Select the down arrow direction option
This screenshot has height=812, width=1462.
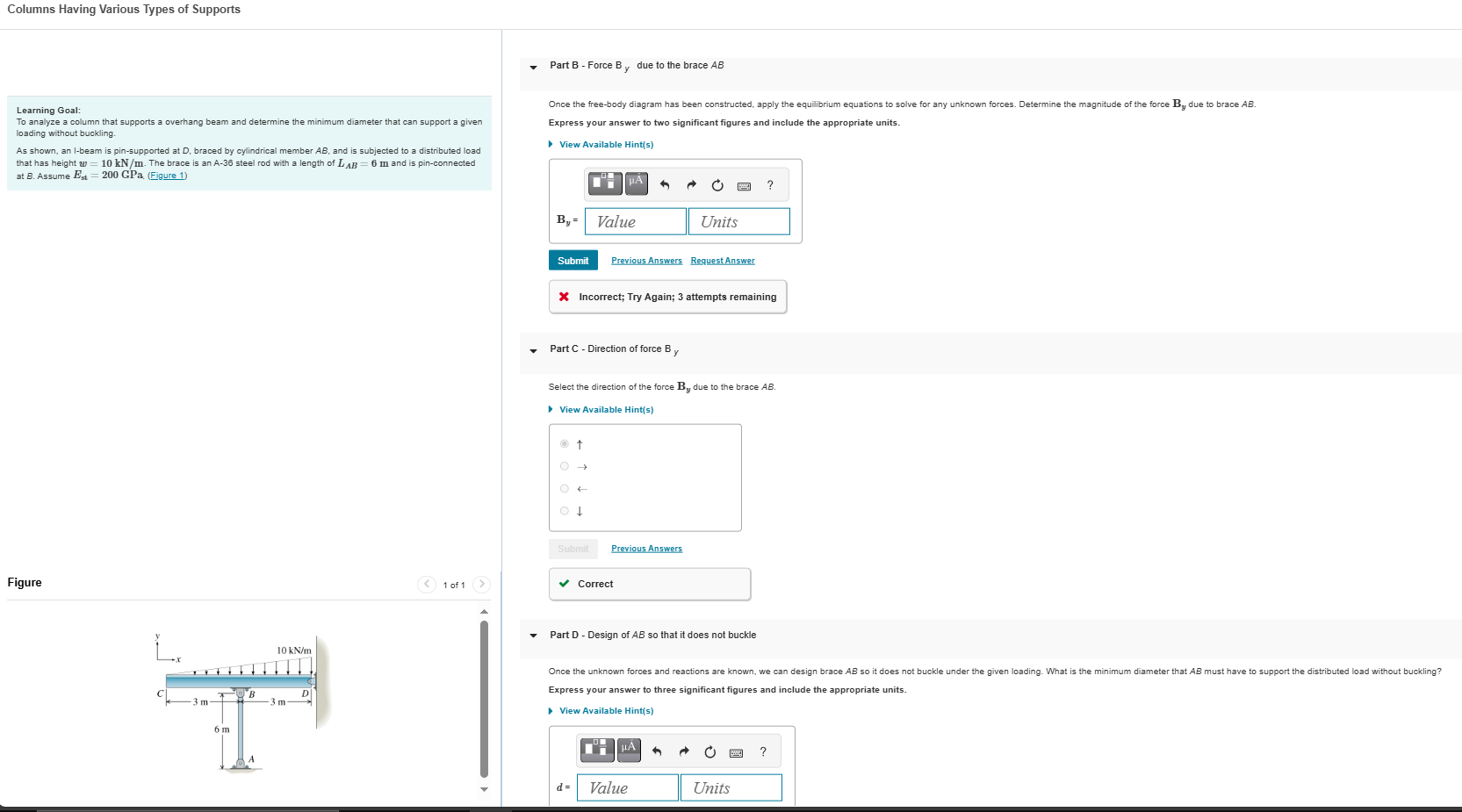click(x=565, y=510)
